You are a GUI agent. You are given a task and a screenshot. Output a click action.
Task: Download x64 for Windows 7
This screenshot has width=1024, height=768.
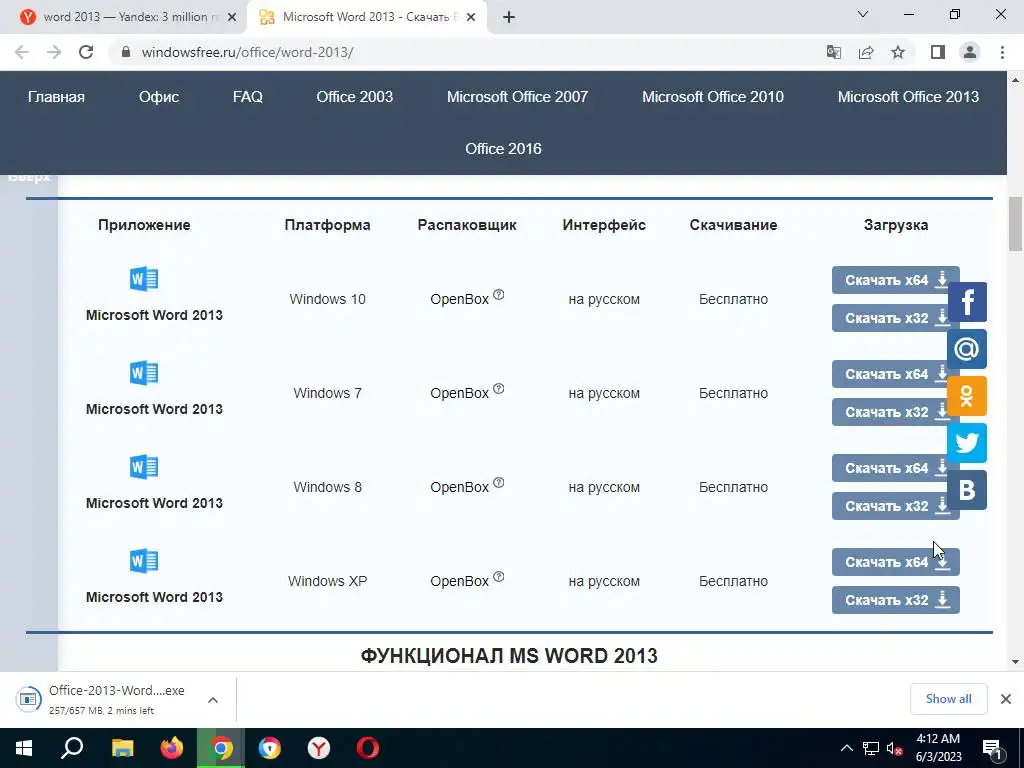(889, 374)
